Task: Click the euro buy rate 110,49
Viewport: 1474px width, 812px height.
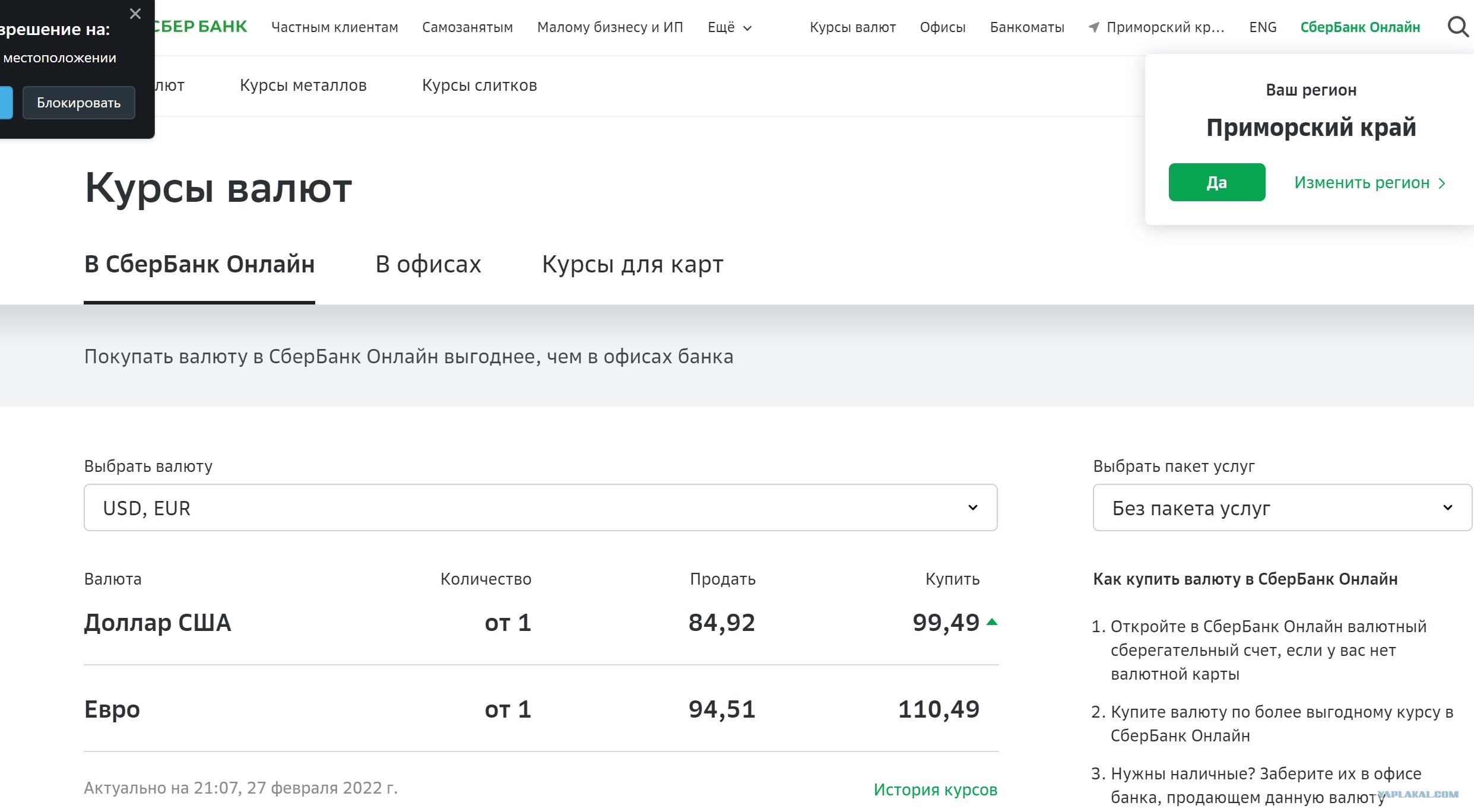Action: tap(939, 709)
